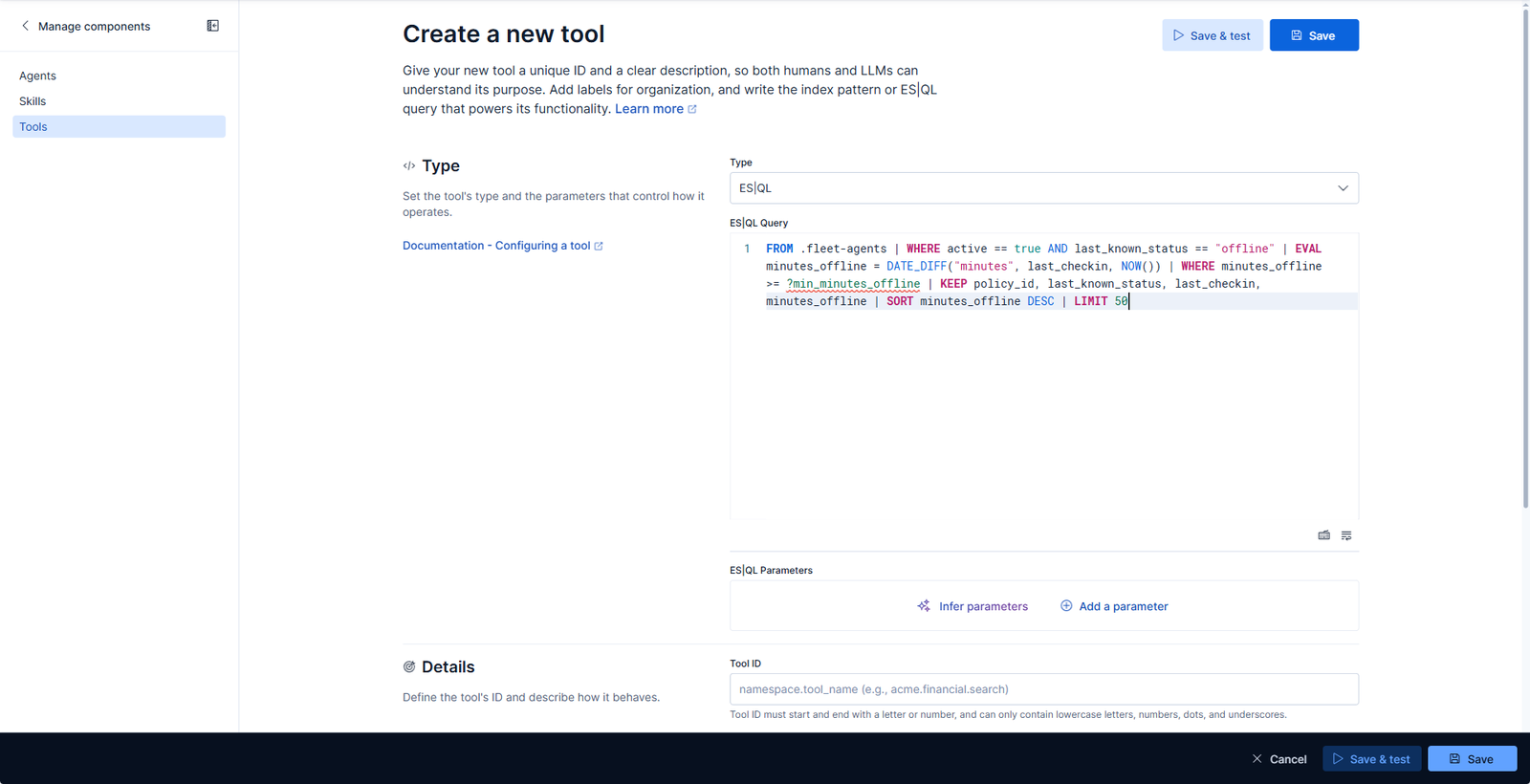
Task: Open keyboard shortcuts icon under query editor
Action: pos(1324,535)
